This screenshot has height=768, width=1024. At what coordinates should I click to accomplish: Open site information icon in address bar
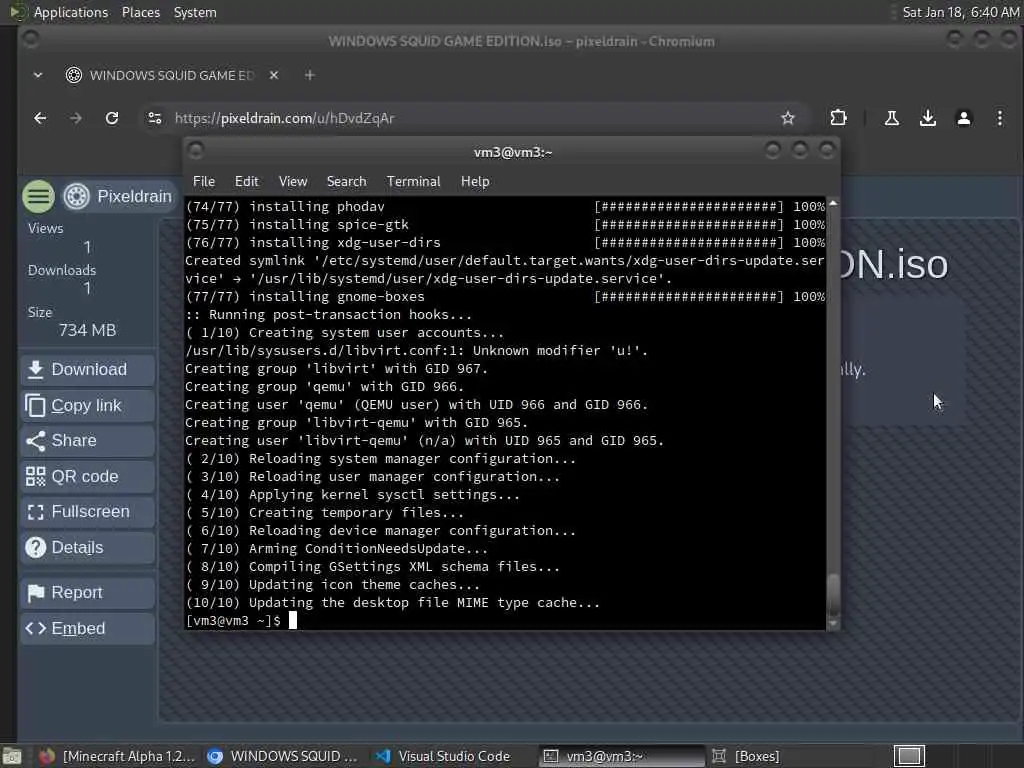[x=155, y=118]
